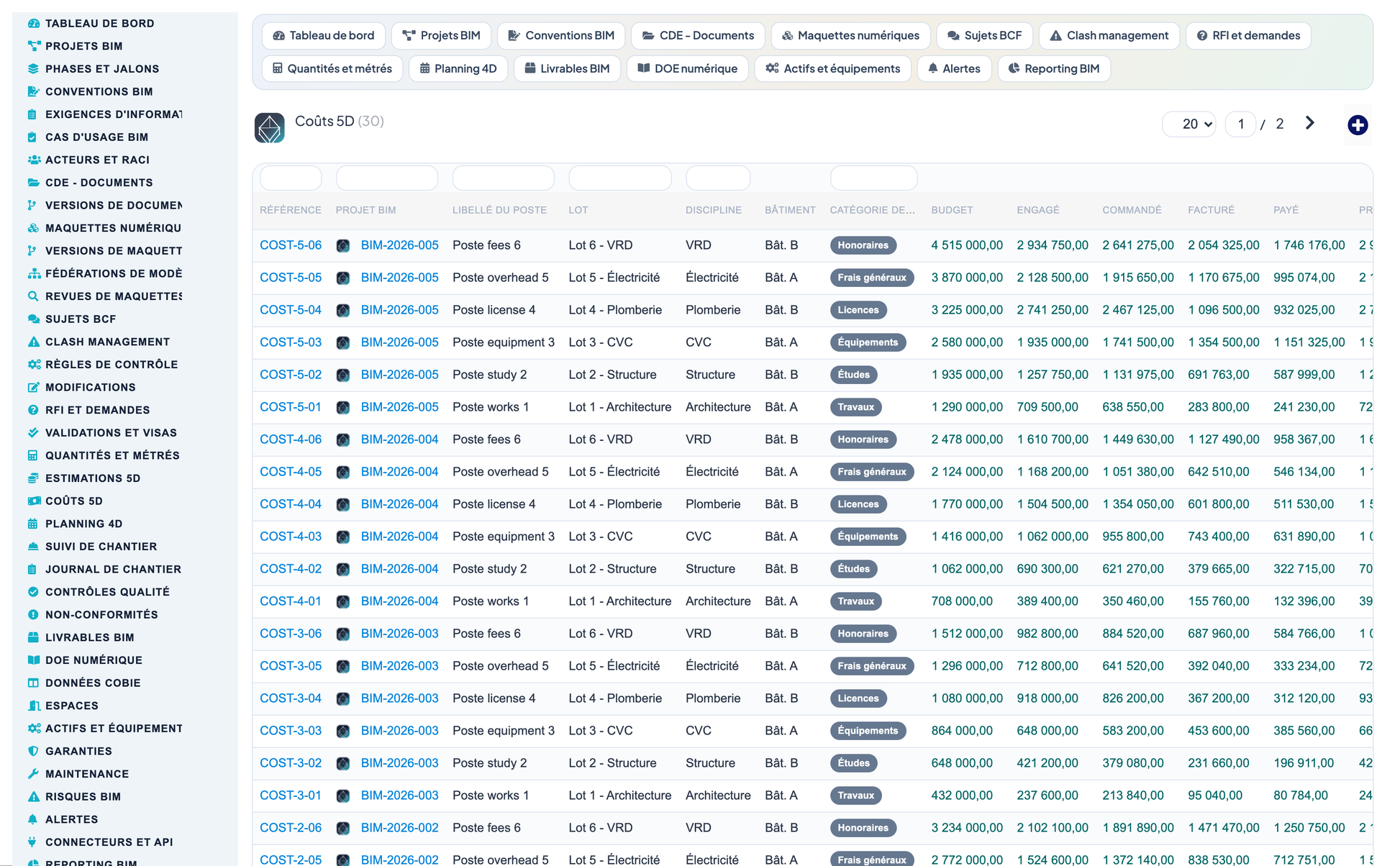Open Planning 4D top tab
Image resolution: width=1400 pixels, height=866 pixels.
(458, 68)
